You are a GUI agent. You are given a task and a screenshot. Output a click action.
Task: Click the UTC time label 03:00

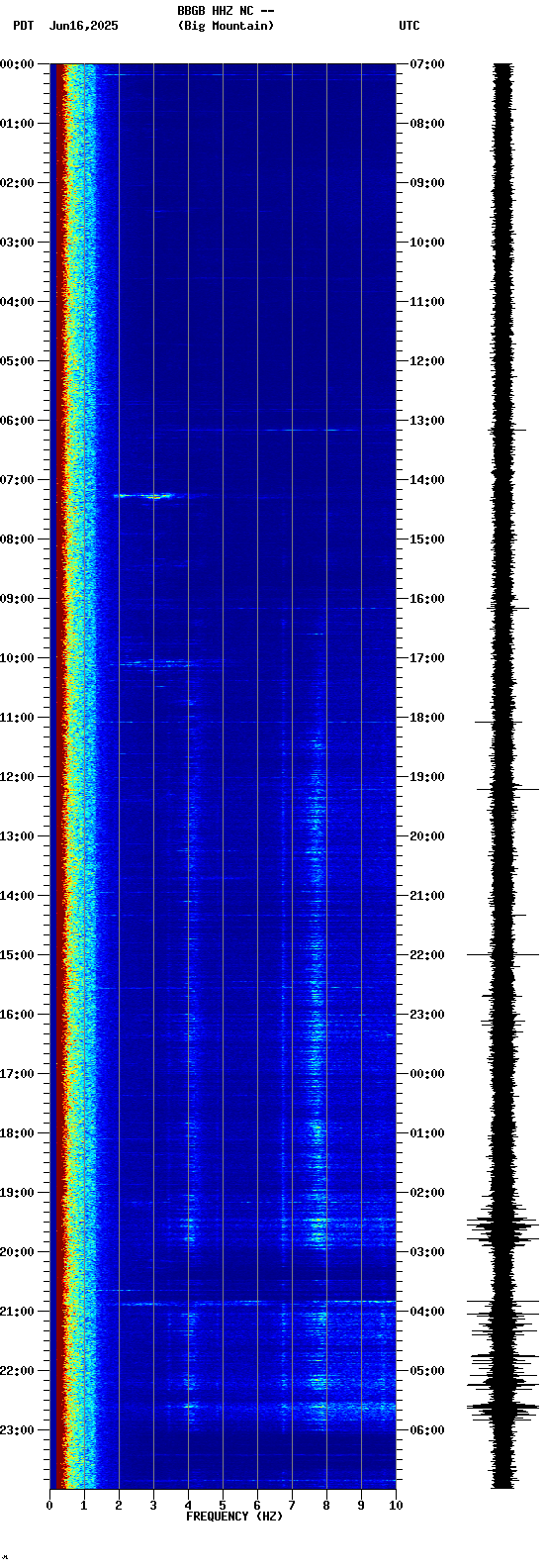coord(427,1252)
